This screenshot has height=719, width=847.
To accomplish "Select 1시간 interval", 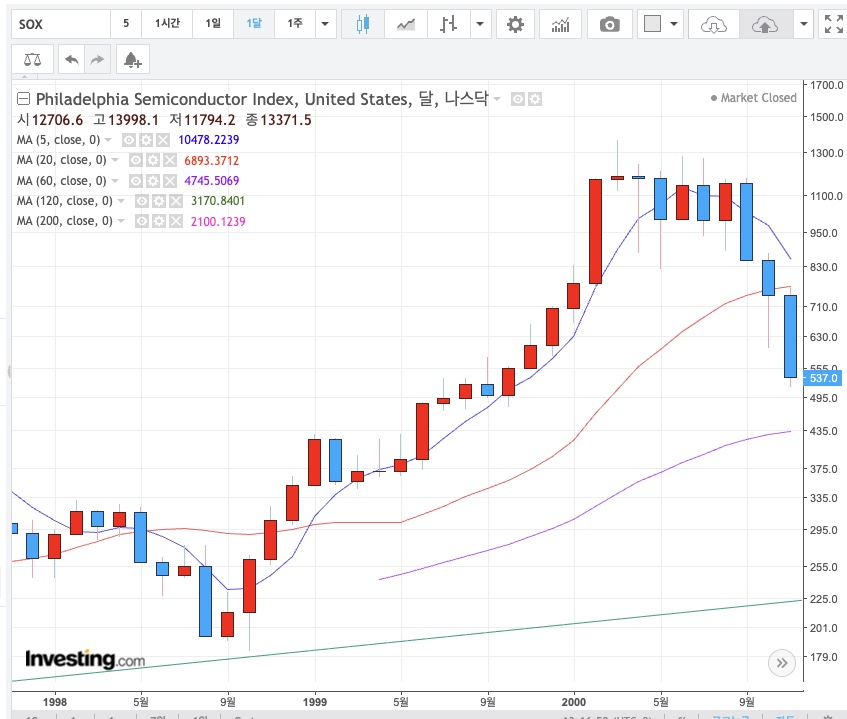I will click(167, 24).
